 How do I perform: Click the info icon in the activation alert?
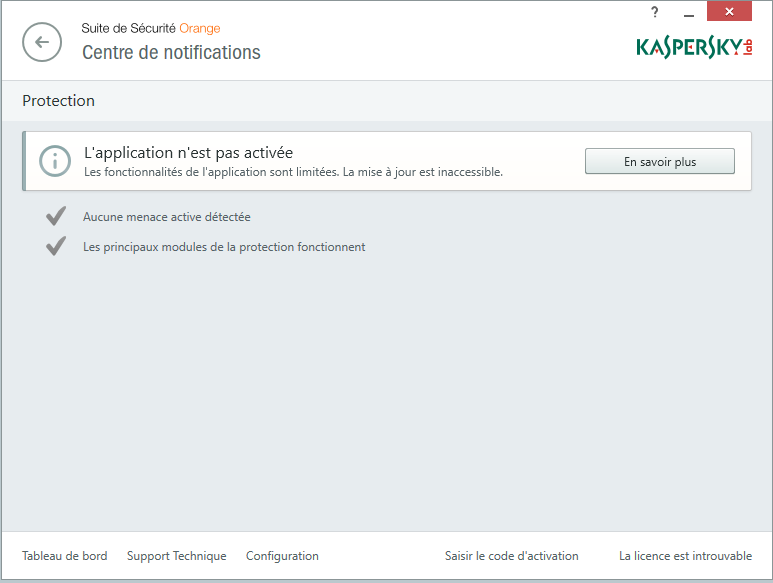tap(55, 160)
